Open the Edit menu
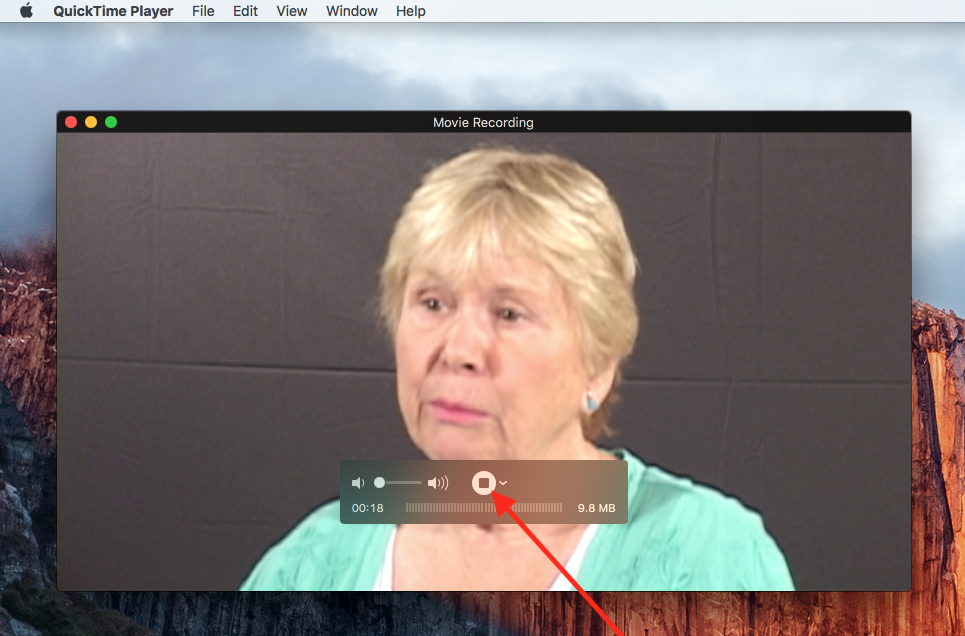965x636 pixels. 245,11
